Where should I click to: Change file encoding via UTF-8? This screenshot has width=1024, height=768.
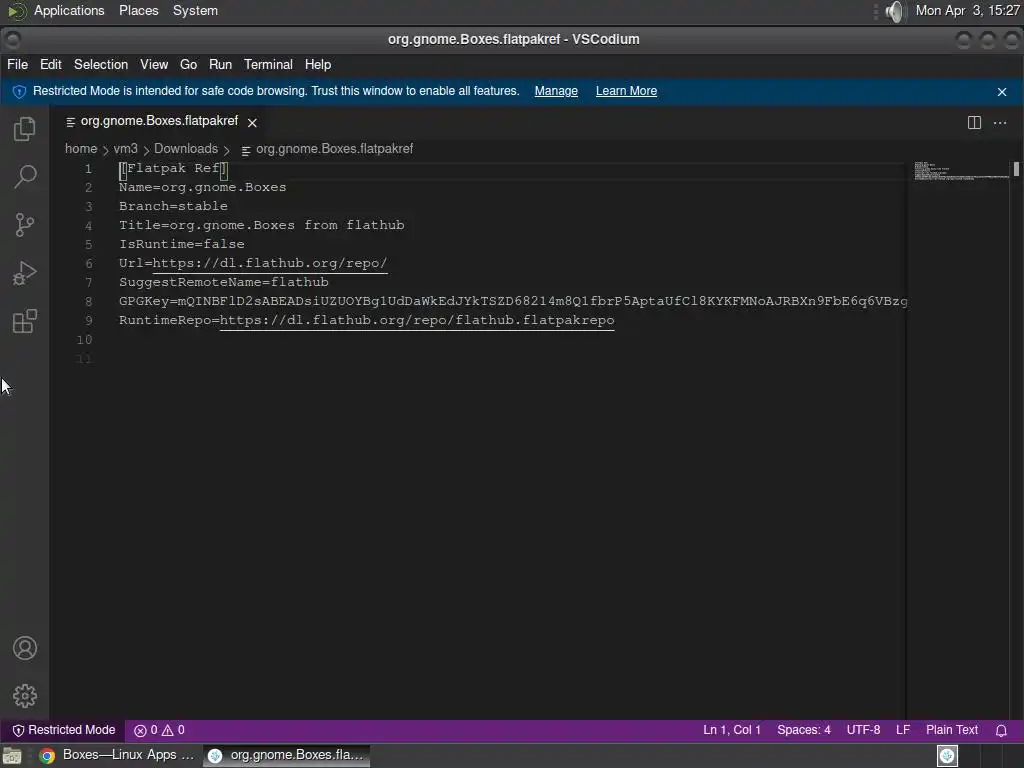pyautogui.click(x=863, y=730)
